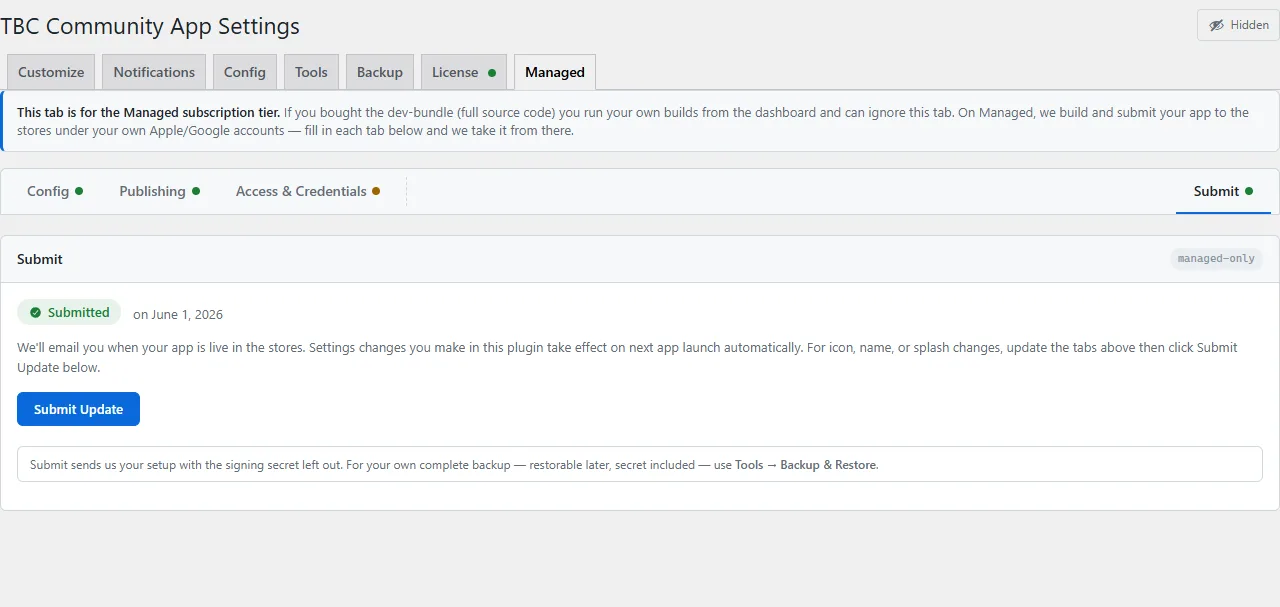Click the green dot next to Publishing

click(x=196, y=191)
